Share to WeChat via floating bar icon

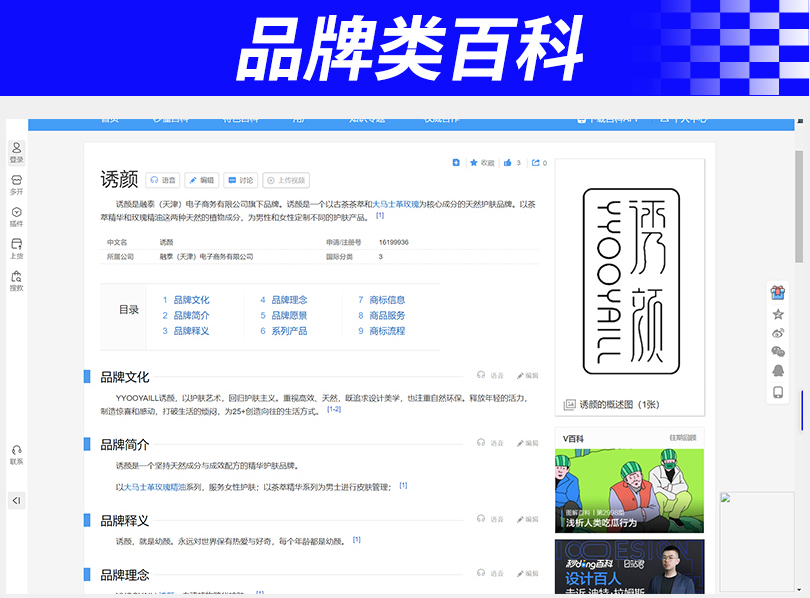tap(777, 352)
